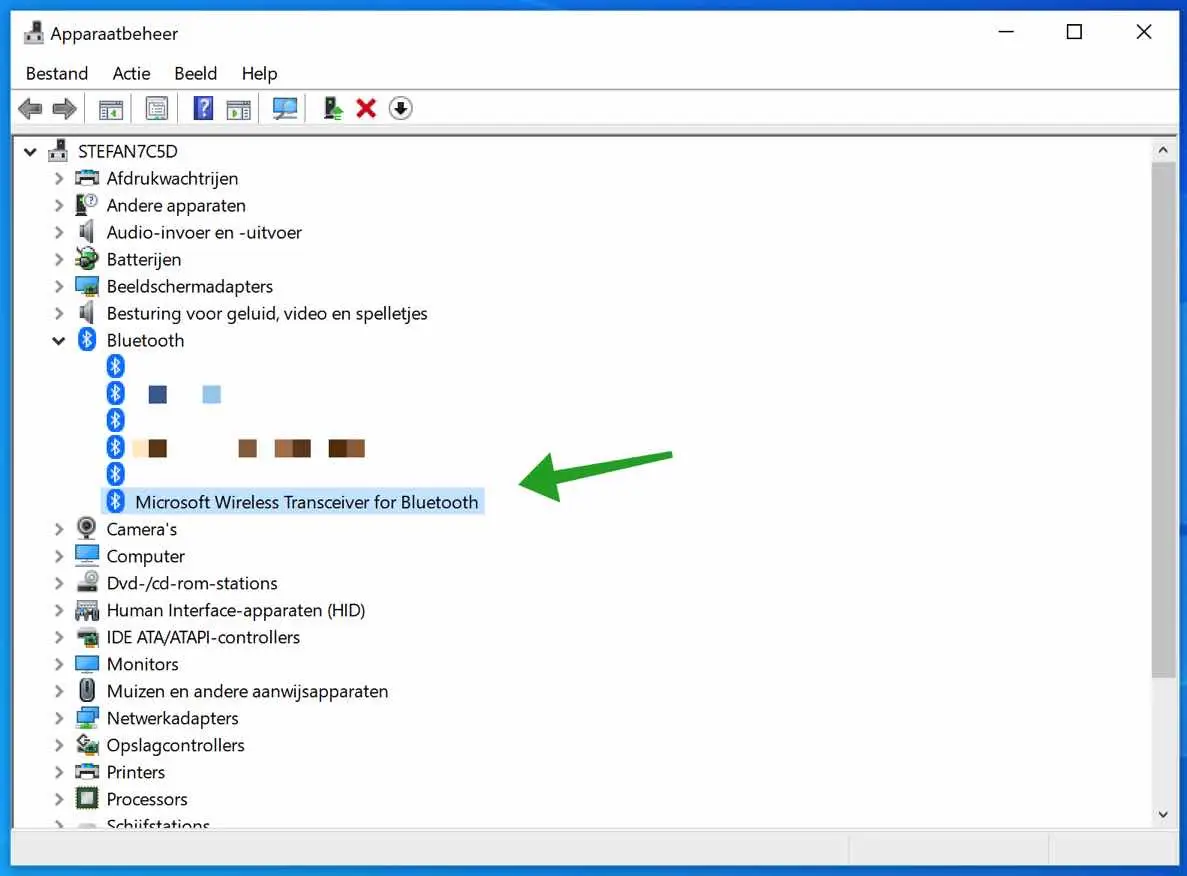
Task: Select Muizen en andere aanwijsapparaten row
Action: point(247,691)
